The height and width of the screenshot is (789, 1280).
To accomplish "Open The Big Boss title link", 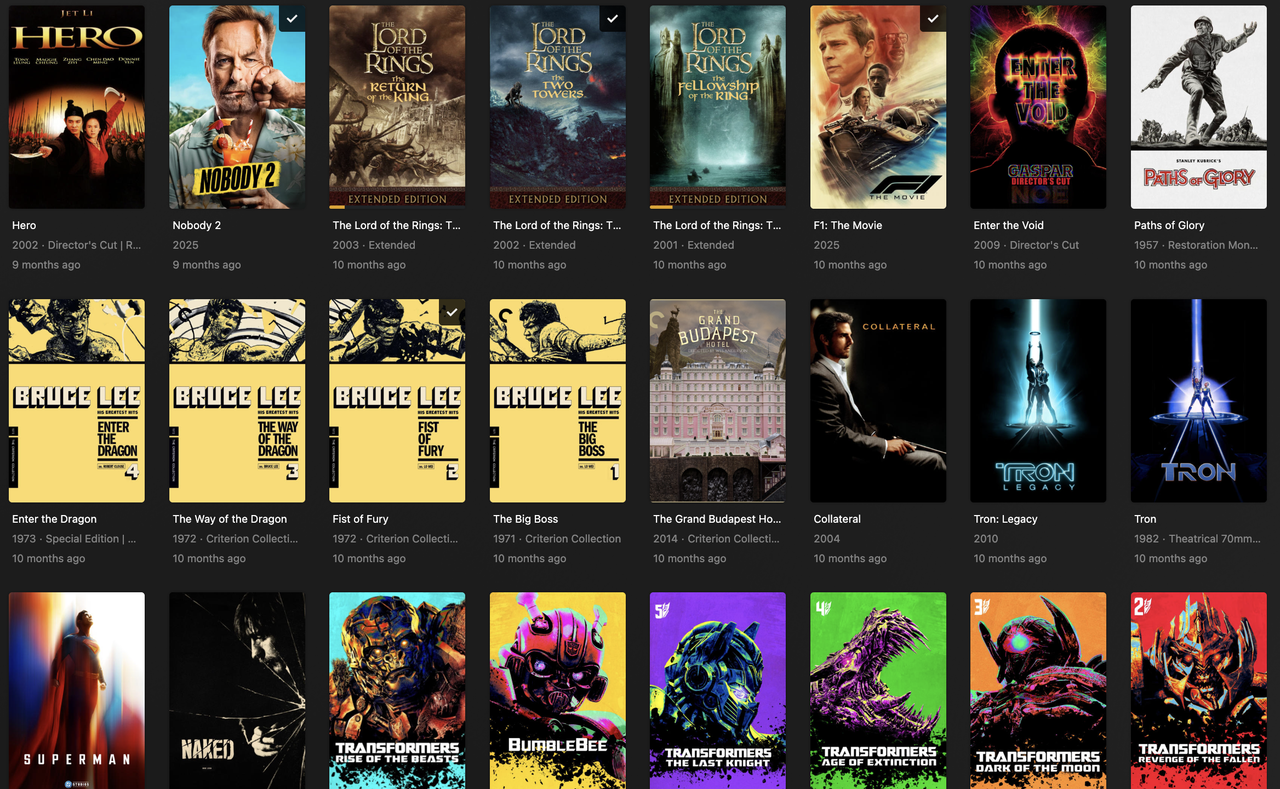I will (x=526, y=520).
